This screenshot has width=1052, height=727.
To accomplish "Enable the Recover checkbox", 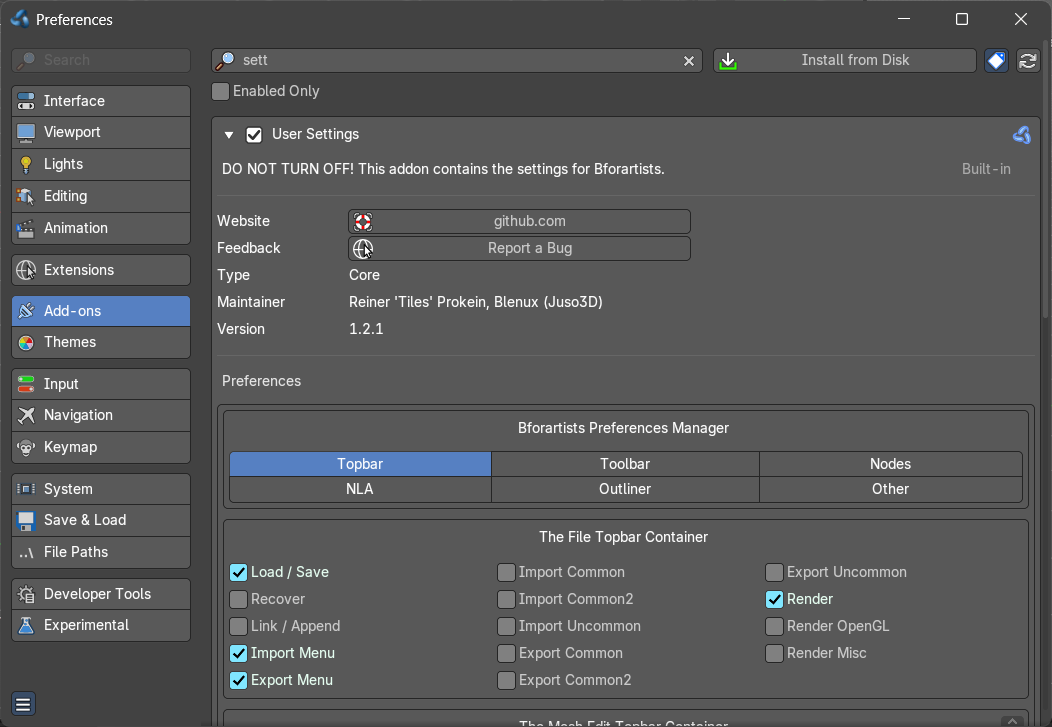I will pyautogui.click(x=238, y=599).
